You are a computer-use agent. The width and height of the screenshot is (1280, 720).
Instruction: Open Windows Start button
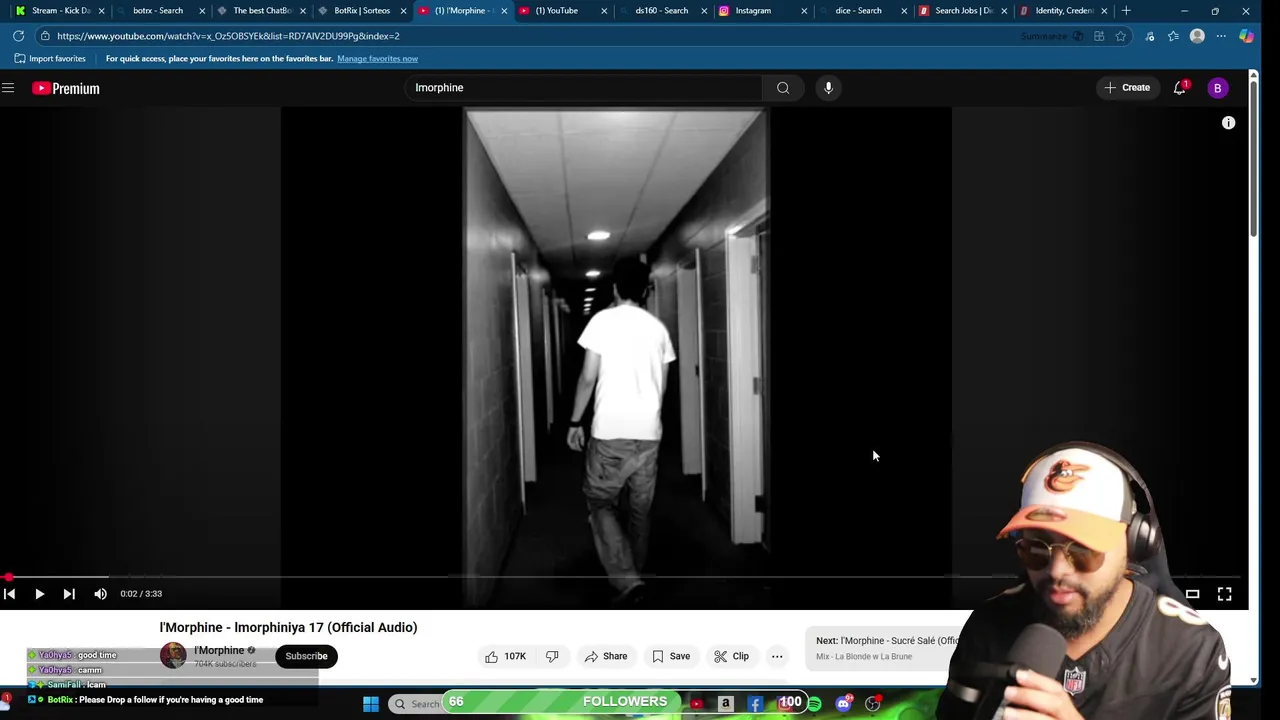coord(371,704)
